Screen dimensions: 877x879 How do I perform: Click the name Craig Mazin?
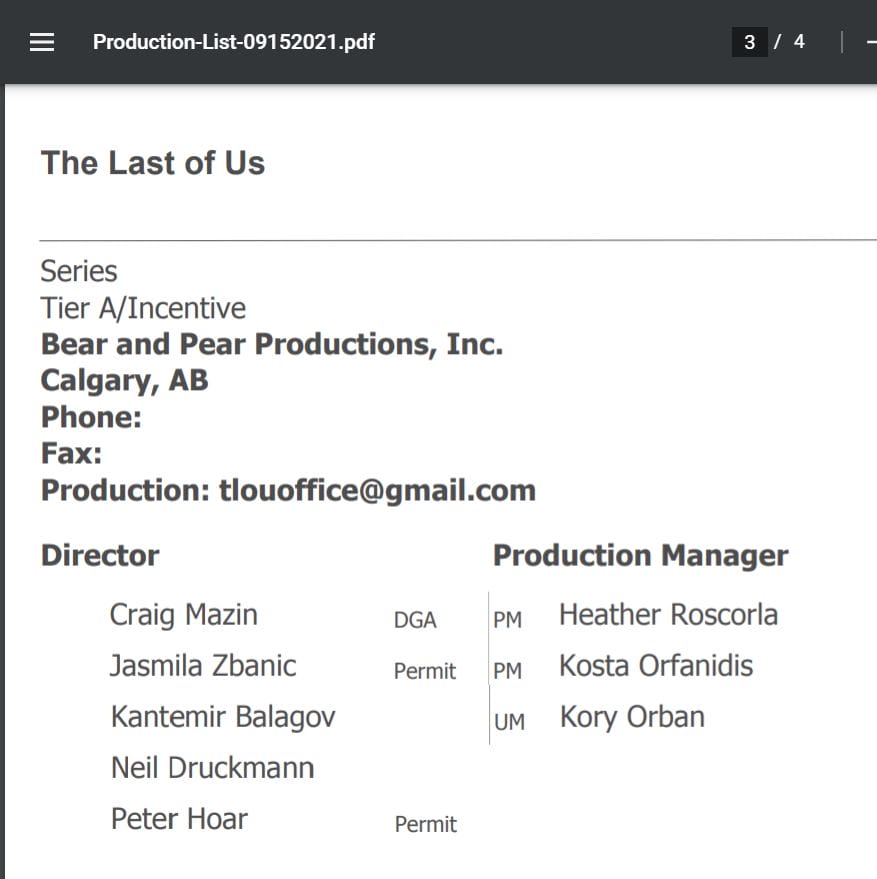(x=184, y=615)
